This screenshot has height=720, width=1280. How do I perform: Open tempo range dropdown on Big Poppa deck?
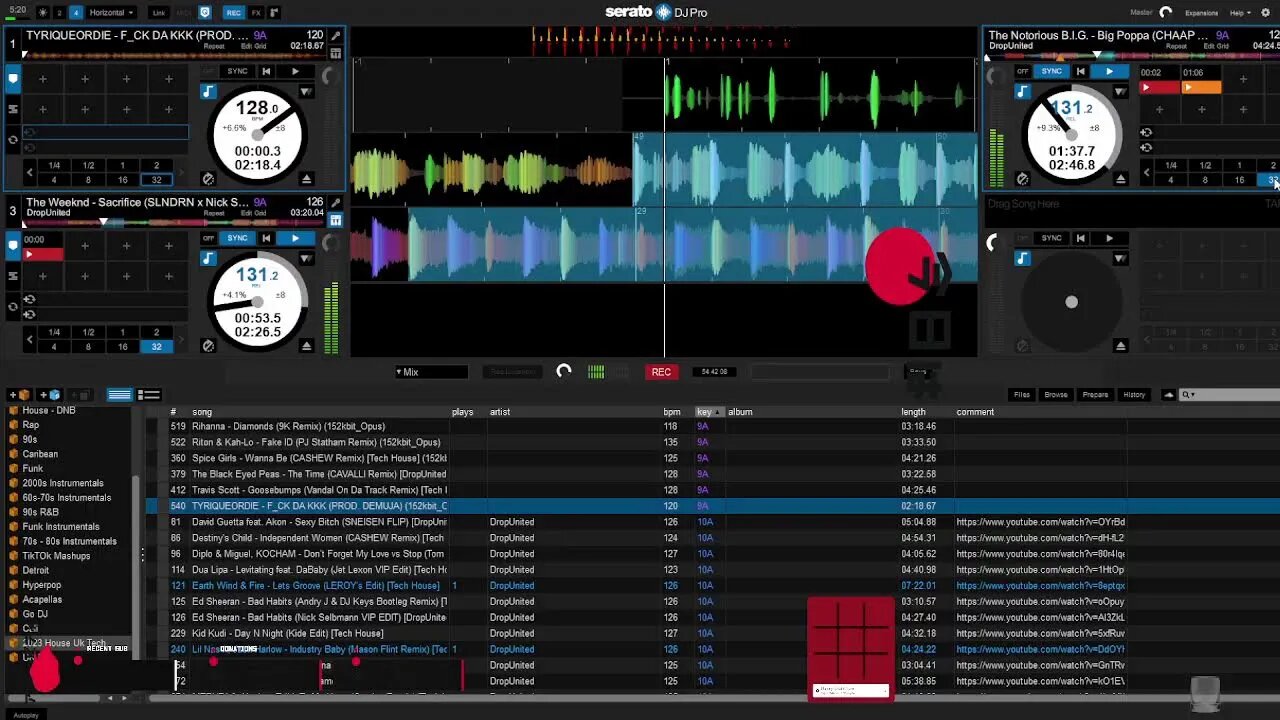(x=1120, y=92)
